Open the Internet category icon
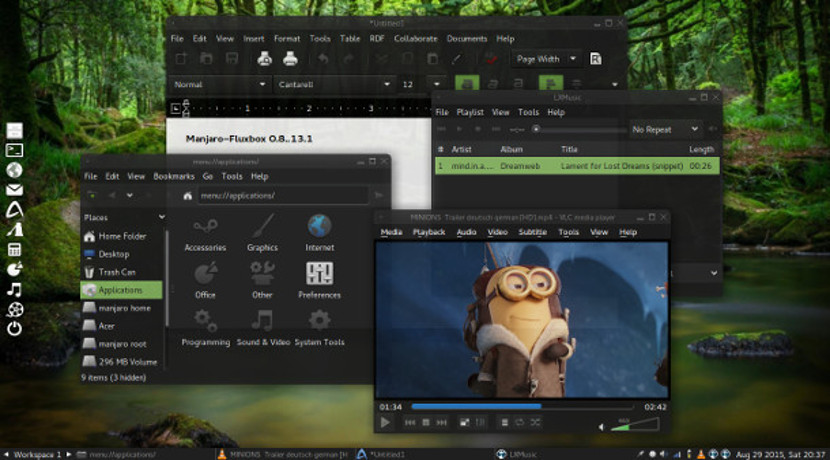Screen dimensions: 830x460 [320, 227]
